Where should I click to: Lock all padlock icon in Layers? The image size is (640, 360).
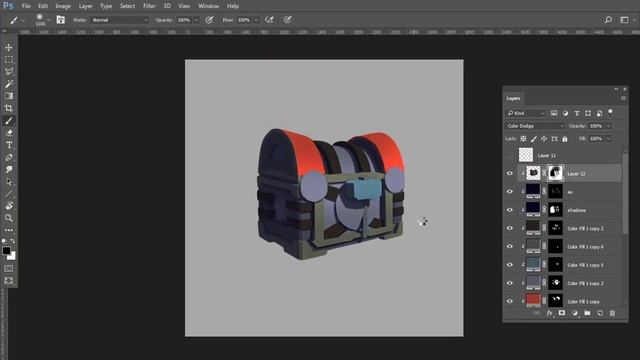(565, 139)
